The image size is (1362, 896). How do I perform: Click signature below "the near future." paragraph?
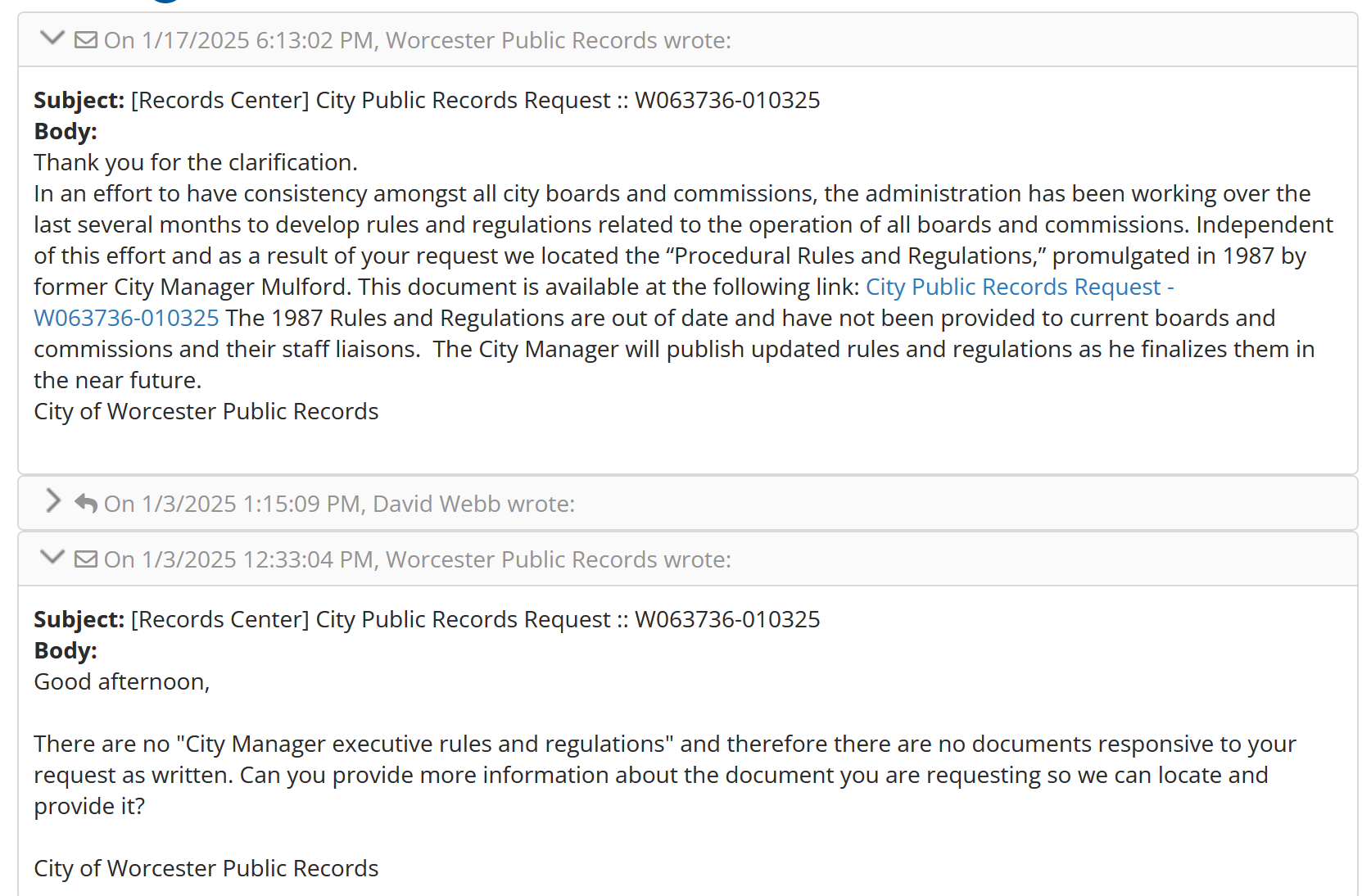206,411
